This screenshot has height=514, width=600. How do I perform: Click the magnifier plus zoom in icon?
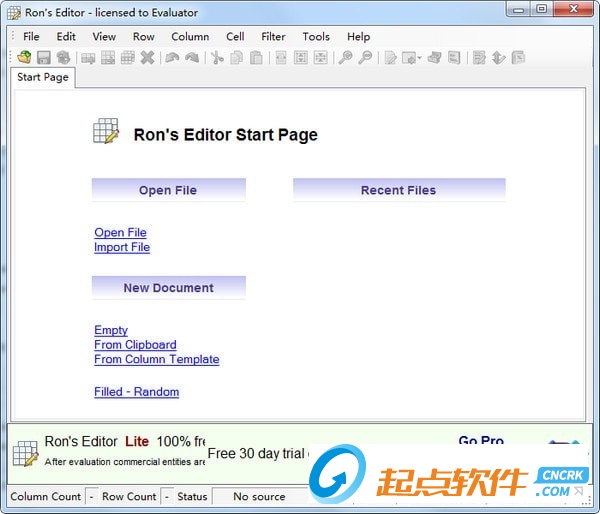coord(345,58)
